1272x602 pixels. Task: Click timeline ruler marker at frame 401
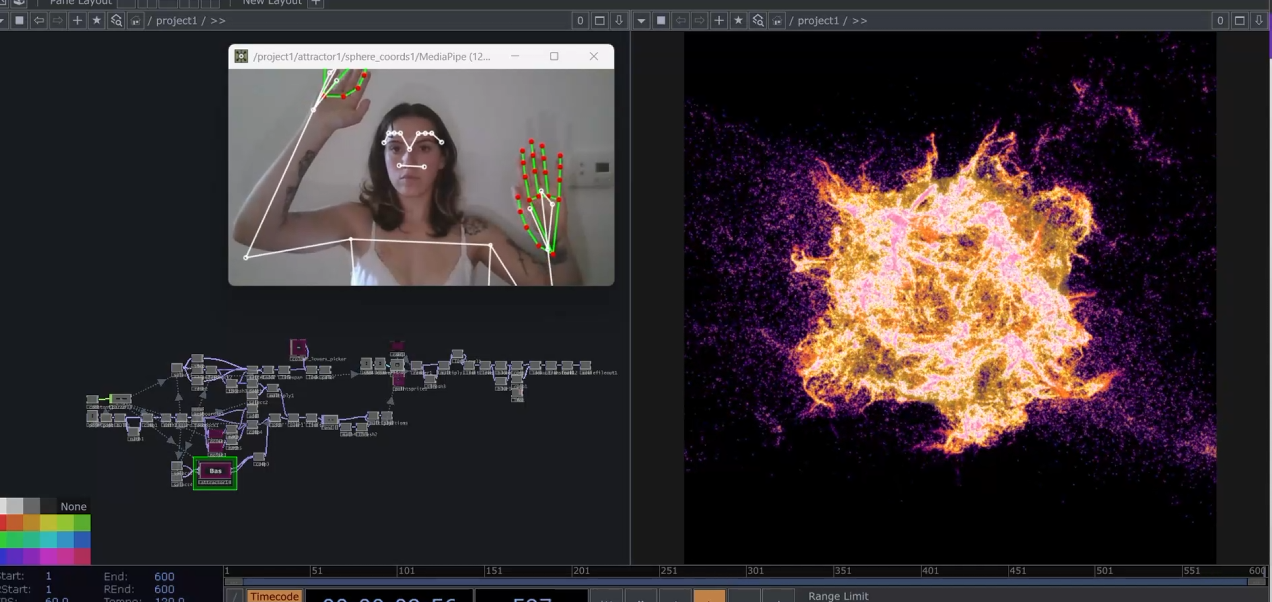pos(929,571)
